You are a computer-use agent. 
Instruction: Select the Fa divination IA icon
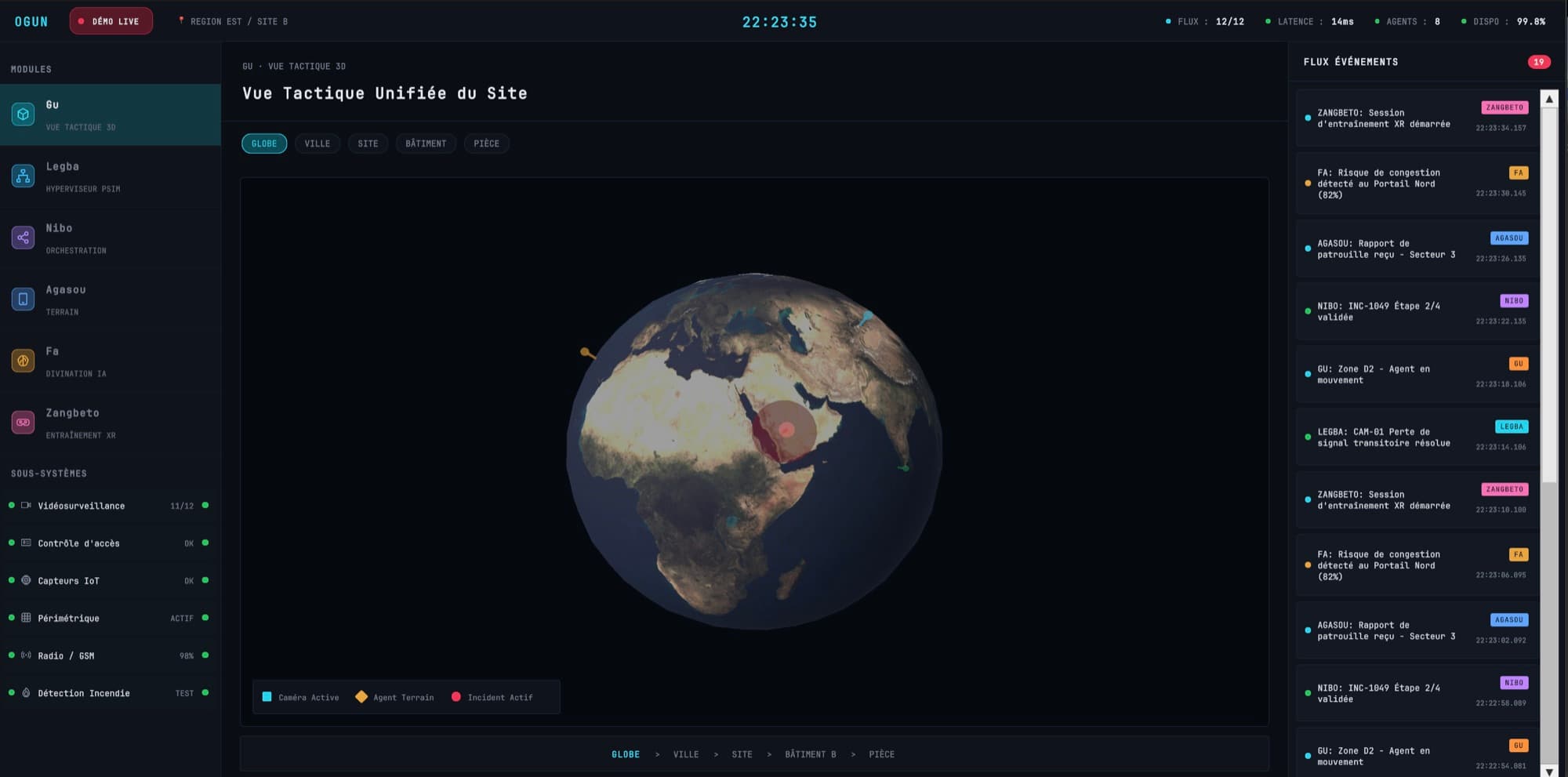23,361
